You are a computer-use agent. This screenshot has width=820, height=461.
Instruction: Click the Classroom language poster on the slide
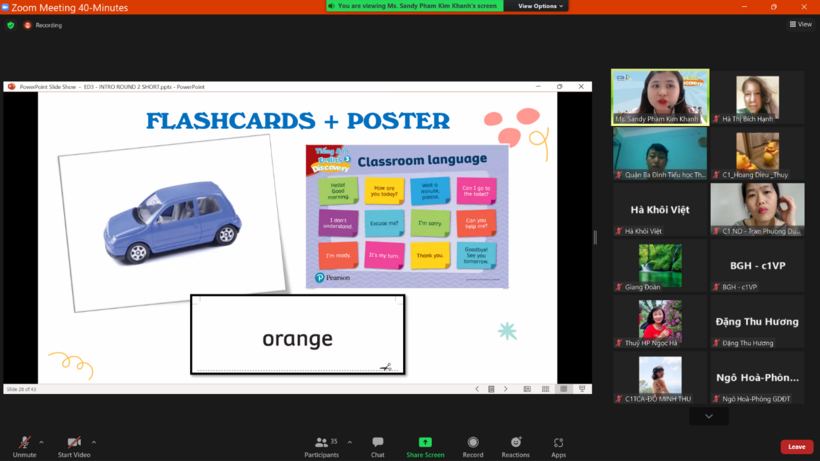406,216
